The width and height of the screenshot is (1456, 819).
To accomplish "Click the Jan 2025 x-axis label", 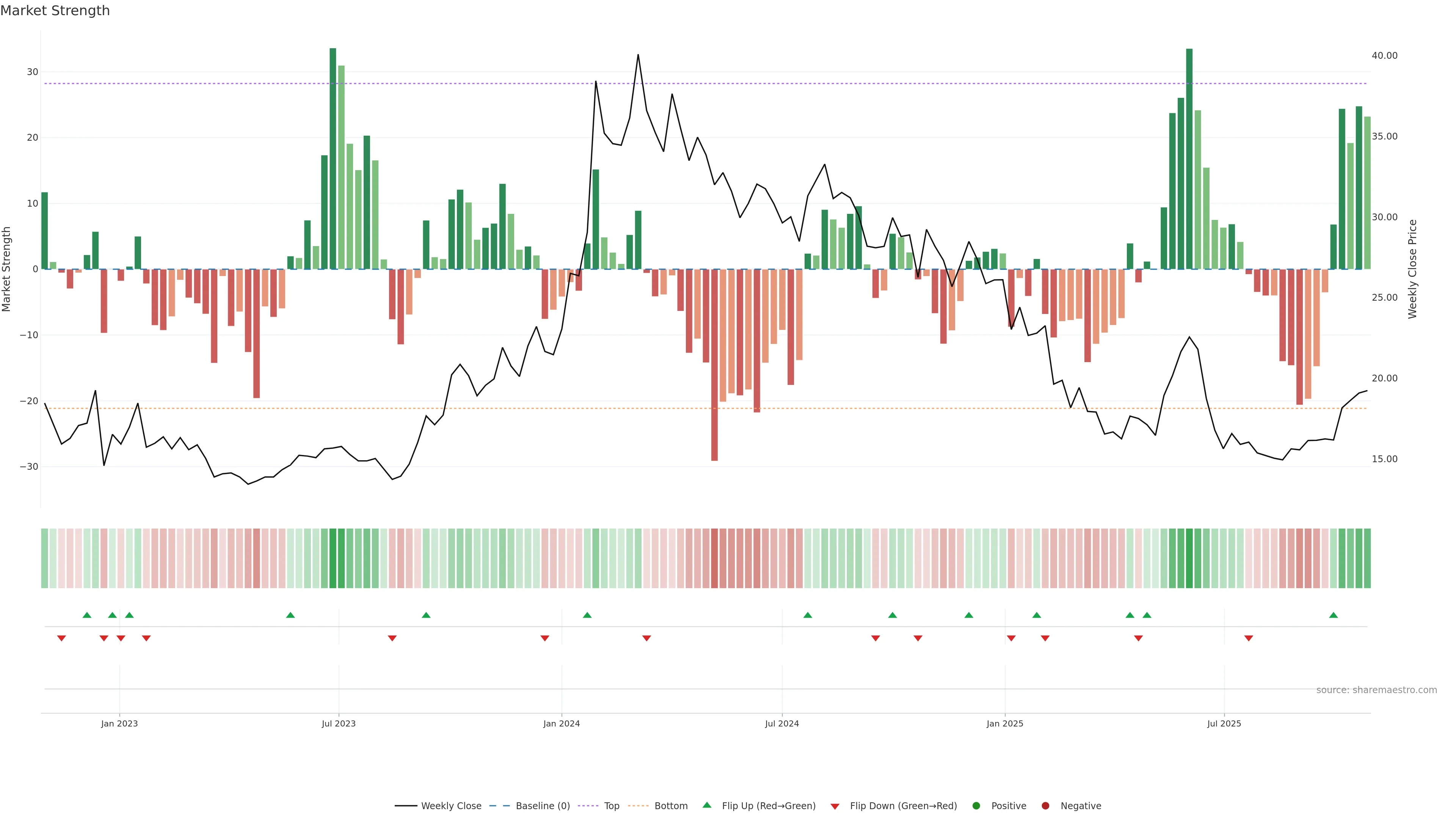I will pyautogui.click(x=1005, y=723).
